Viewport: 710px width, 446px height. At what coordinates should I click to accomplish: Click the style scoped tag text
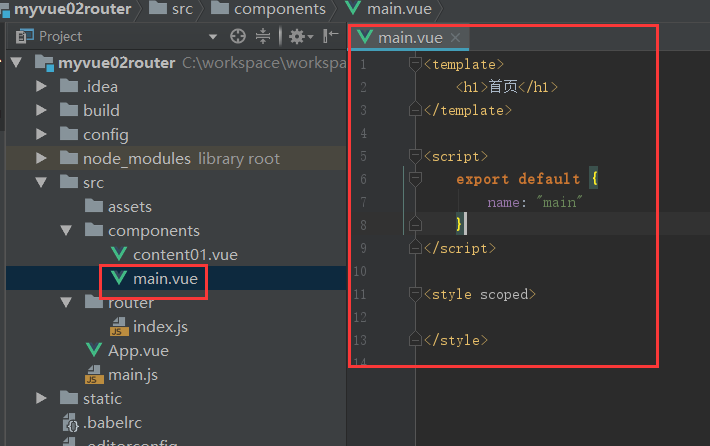[480, 294]
